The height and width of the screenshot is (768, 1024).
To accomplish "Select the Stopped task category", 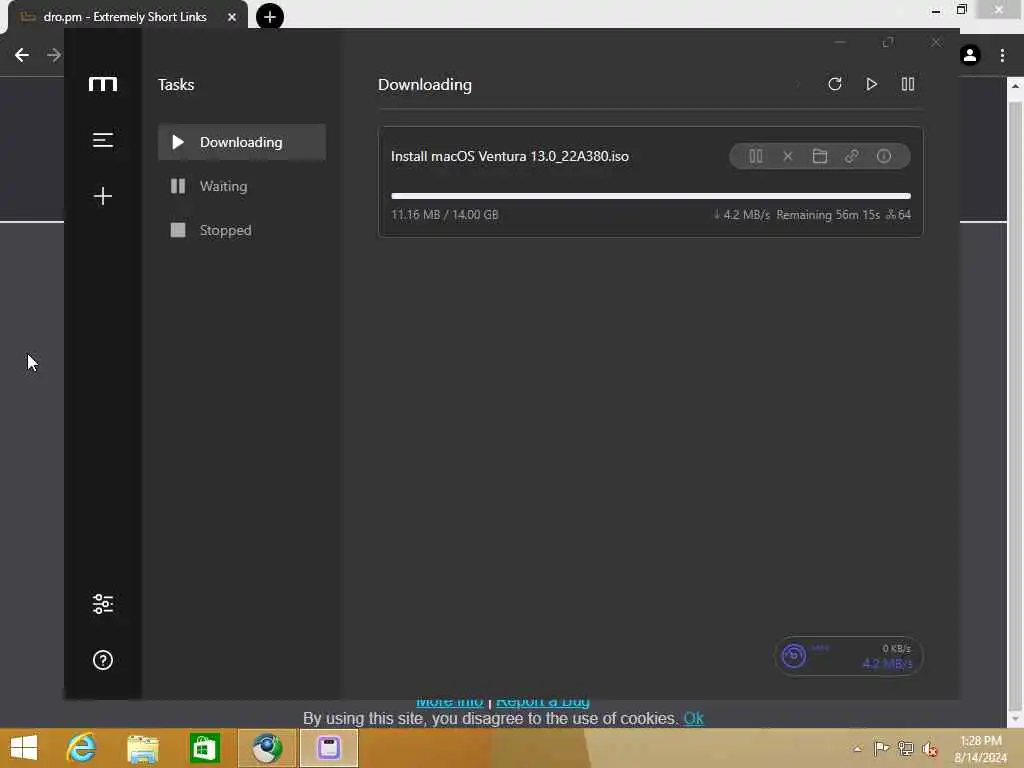I will pyautogui.click(x=242, y=230).
